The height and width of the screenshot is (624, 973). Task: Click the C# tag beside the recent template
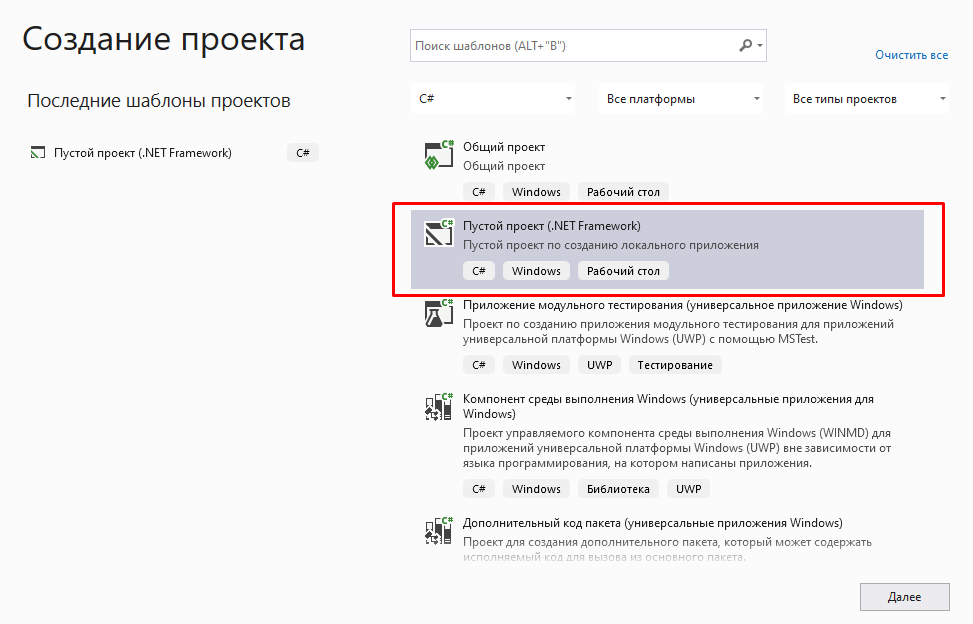click(303, 153)
